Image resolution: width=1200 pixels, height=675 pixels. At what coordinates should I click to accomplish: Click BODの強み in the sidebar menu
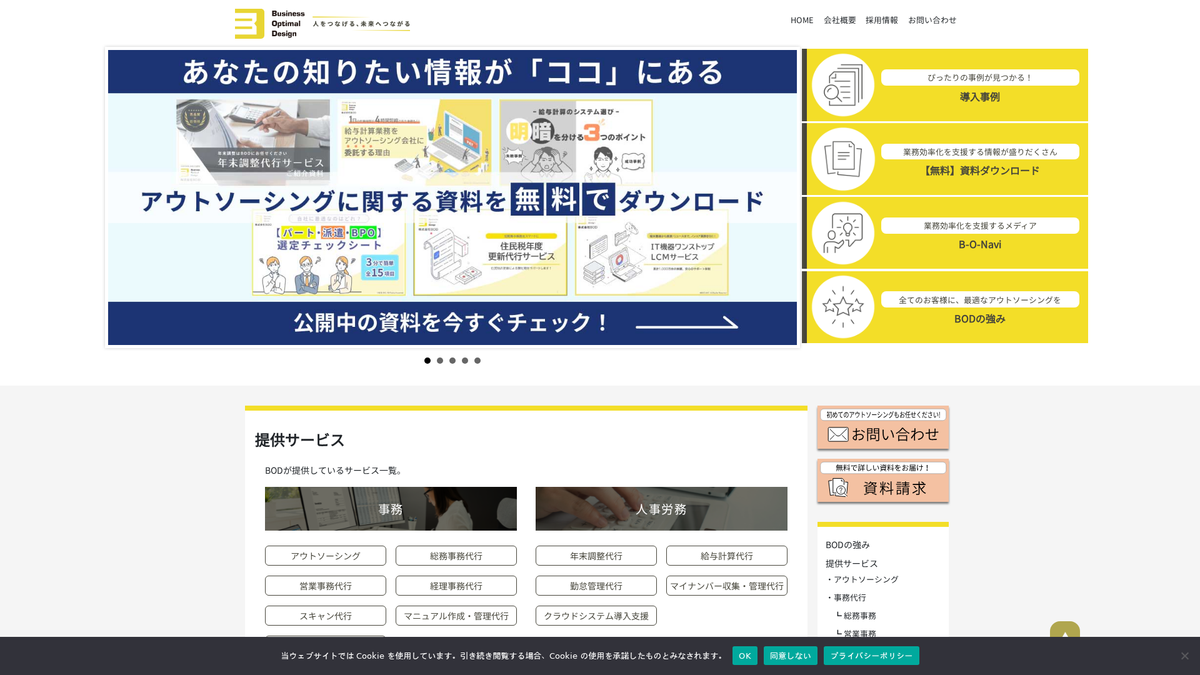tap(848, 545)
